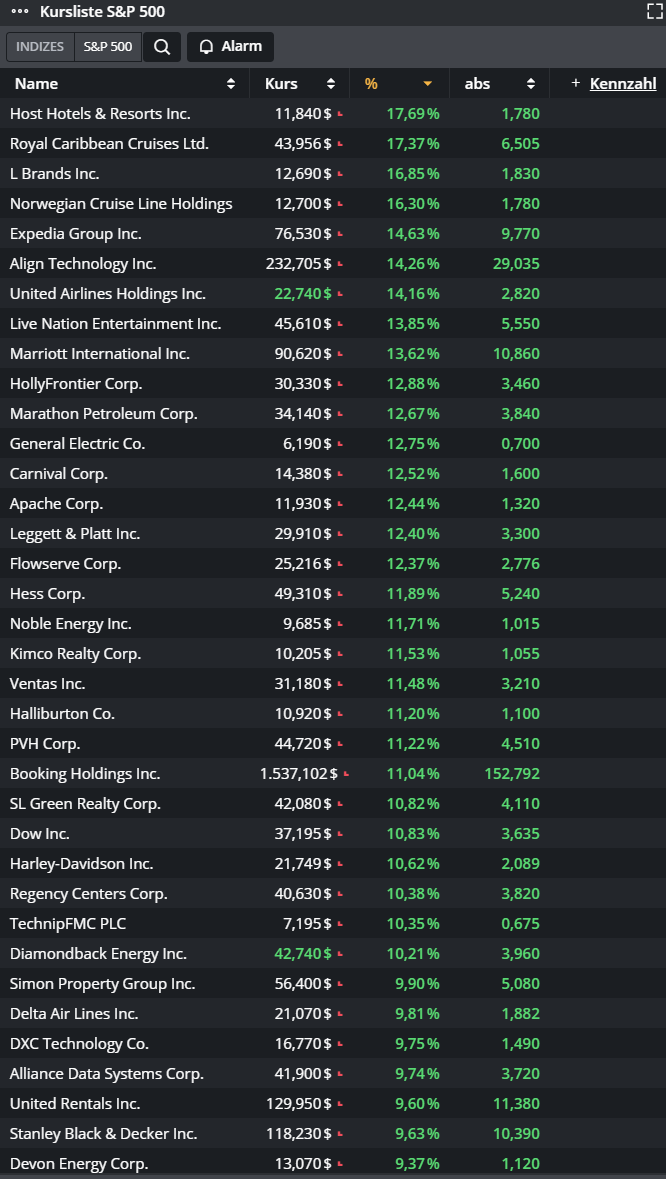Screen dimensions: 666x1179
Task: Open PVH Corp. row
Action: pyautogui.click(x=333, y=744)
